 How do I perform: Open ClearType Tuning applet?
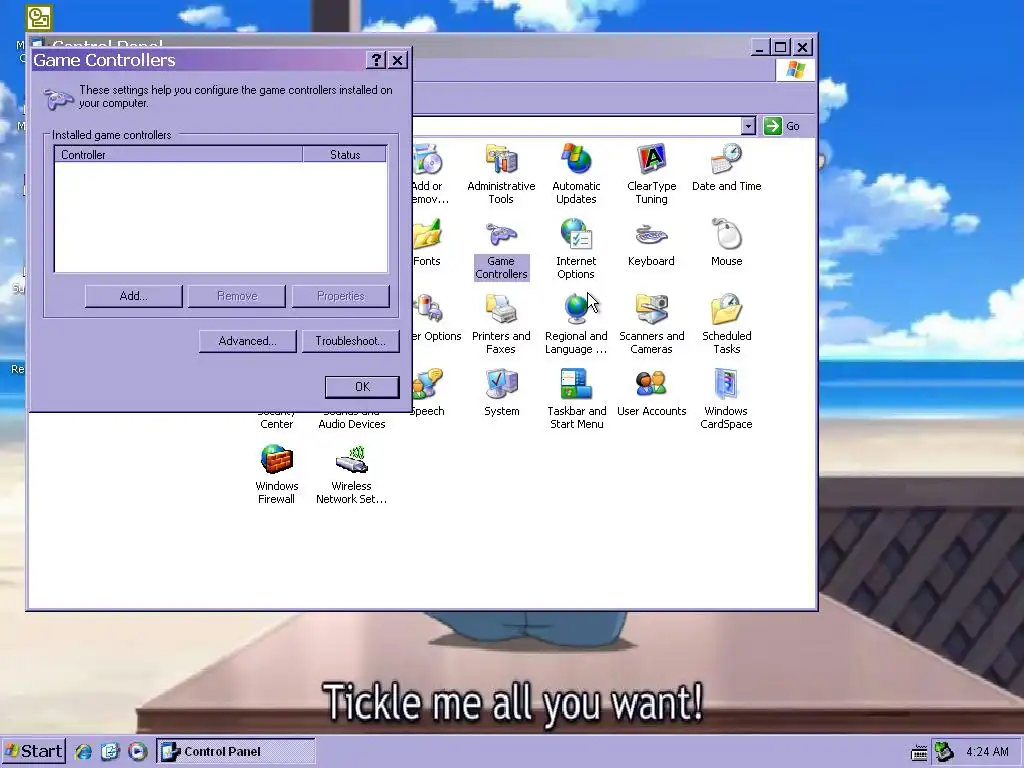click(x=651, y=174)
